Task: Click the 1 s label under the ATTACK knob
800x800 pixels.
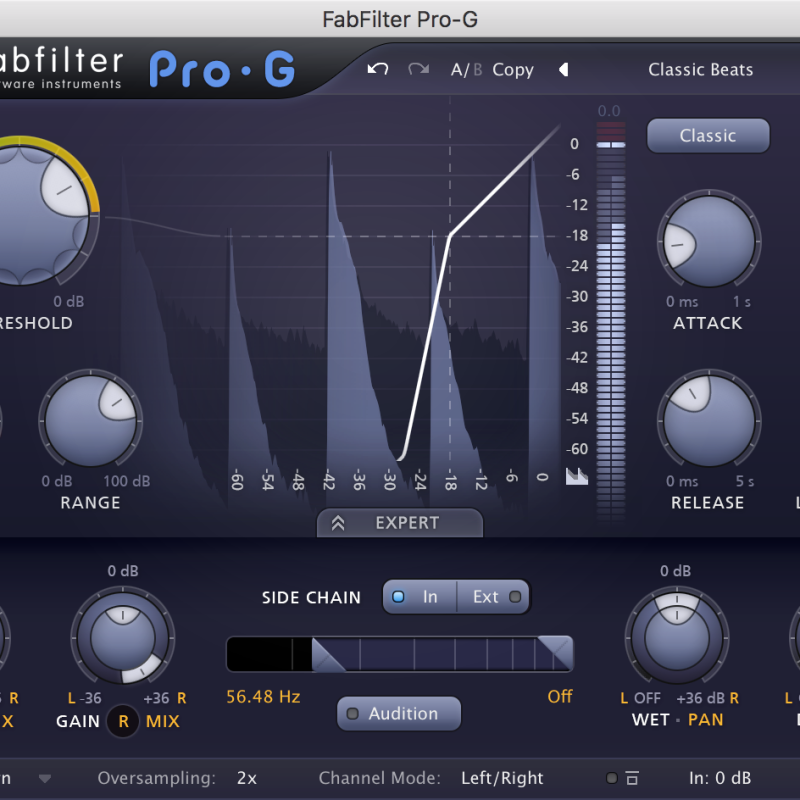Action: pyautogui.click(x=742, y=302)
